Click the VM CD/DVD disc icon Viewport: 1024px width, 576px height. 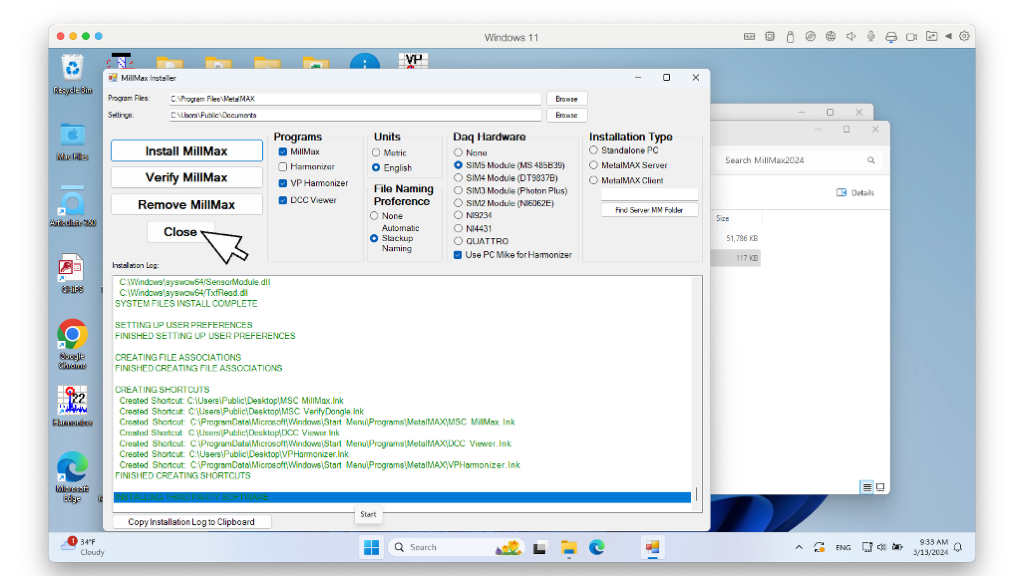click(810, 37)
